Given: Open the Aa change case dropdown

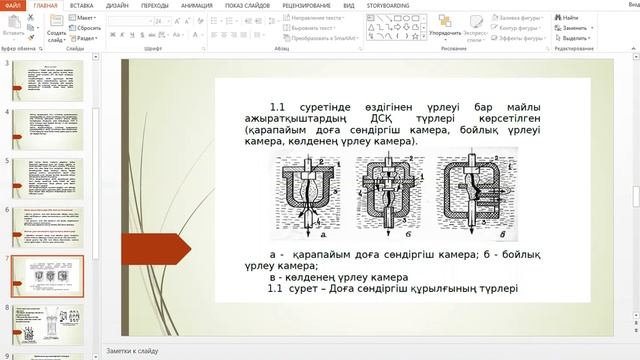Looking at the screenshot, I should point(177,35).
